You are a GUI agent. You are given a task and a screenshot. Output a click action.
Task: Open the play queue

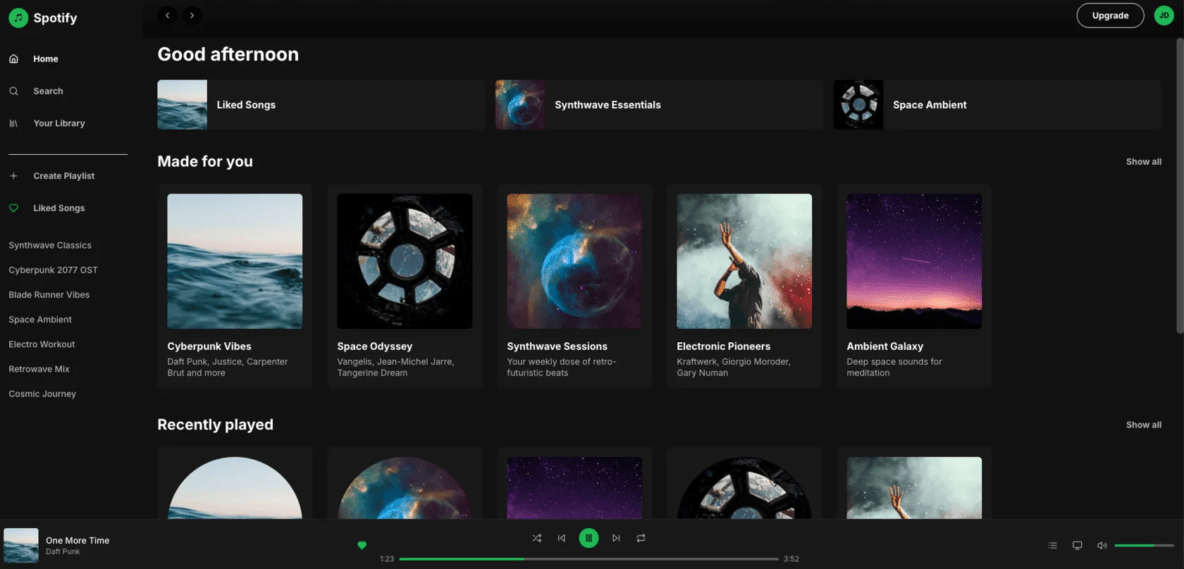(x=1053, y=545)
